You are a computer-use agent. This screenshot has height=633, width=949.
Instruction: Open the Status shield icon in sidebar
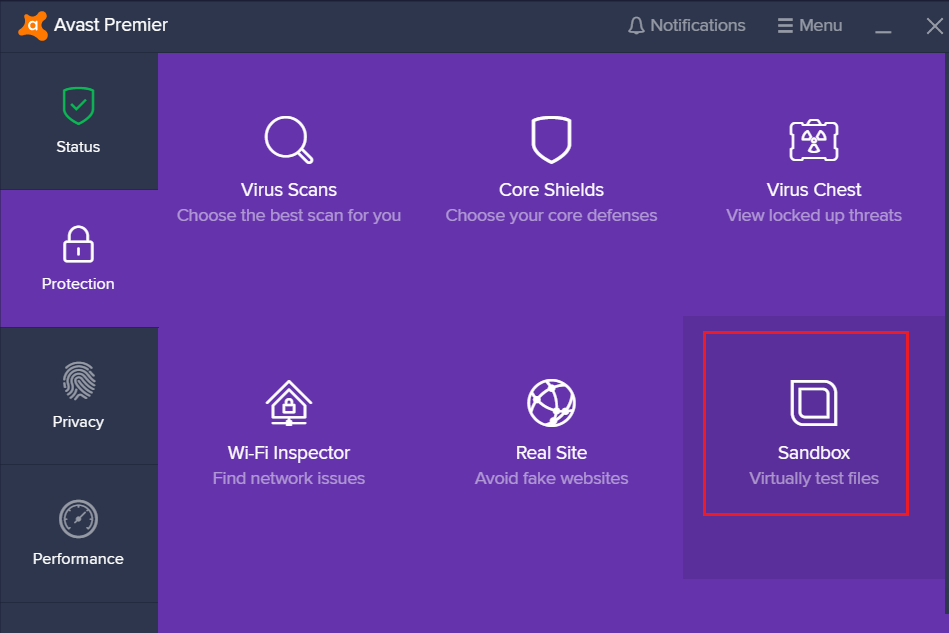click(78, 106)
